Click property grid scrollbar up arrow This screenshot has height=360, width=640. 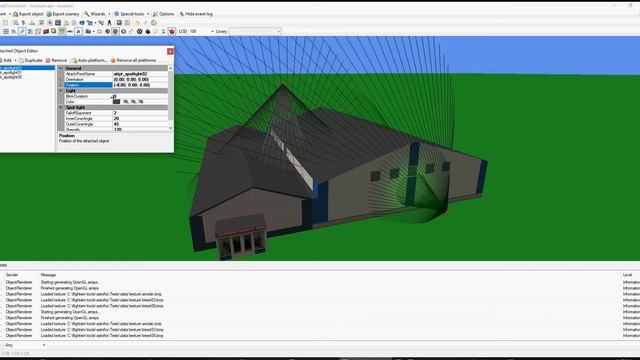[x=171, y=68]
